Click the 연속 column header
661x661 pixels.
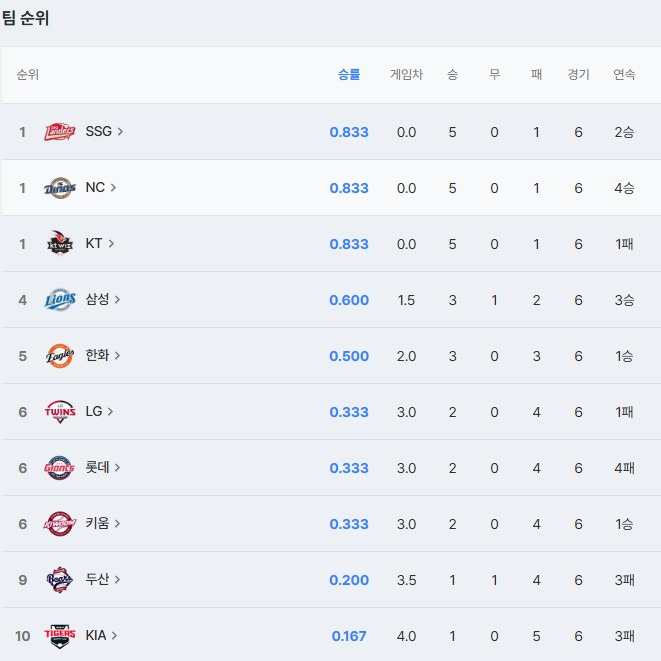[x=624, y=75]
